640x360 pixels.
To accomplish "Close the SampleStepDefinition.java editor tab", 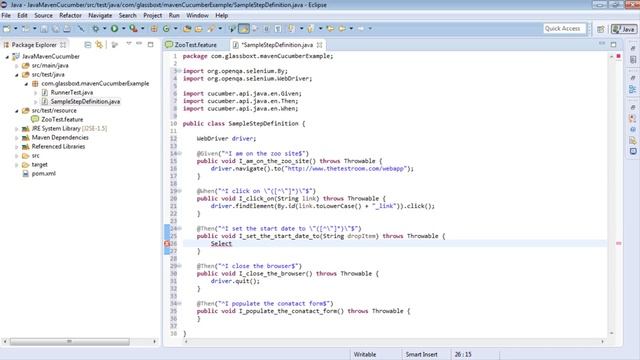I will click(319, 45).
